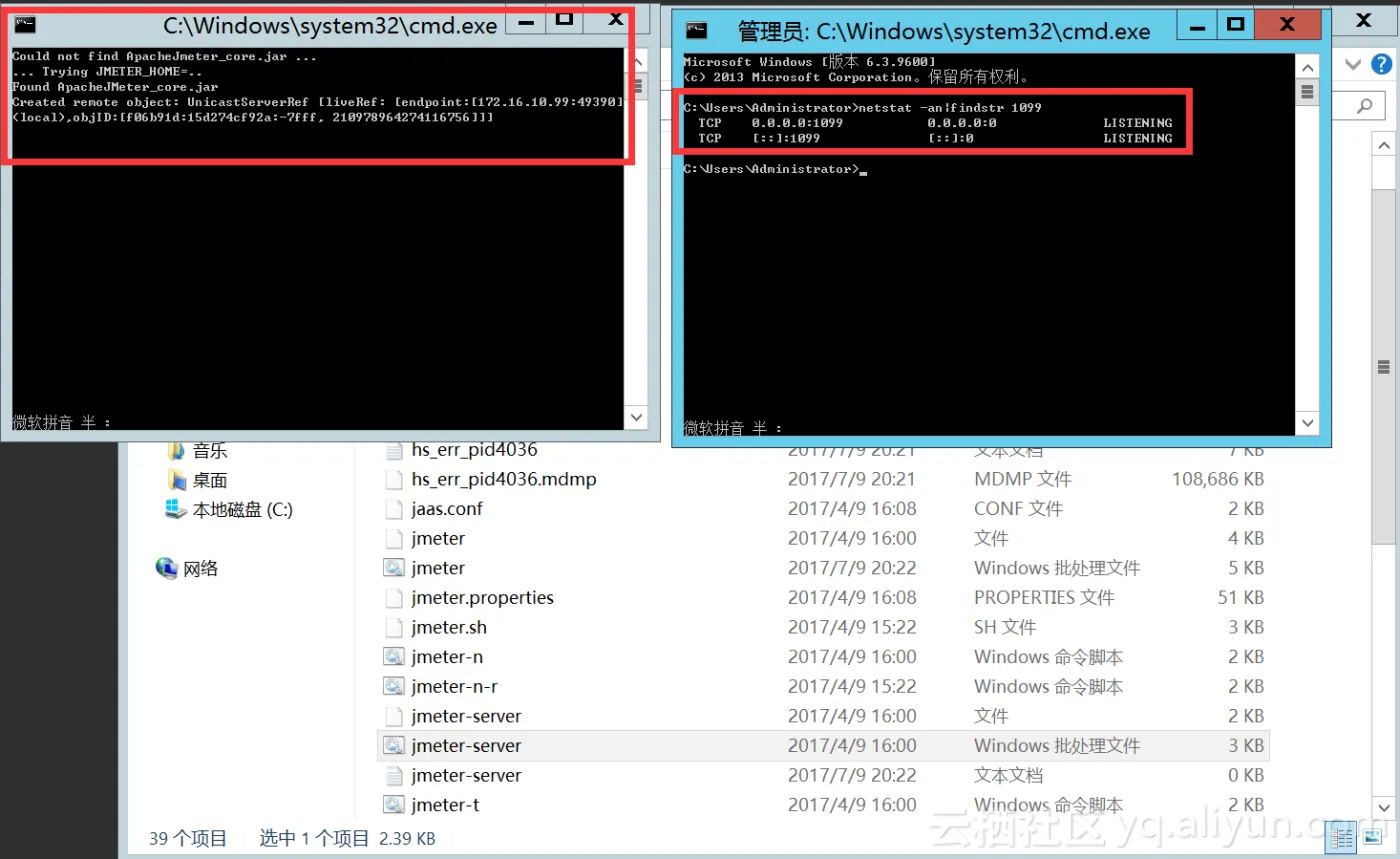
Task: Click icon of the jmeter-server 0 KB text document
Action: 394,776
